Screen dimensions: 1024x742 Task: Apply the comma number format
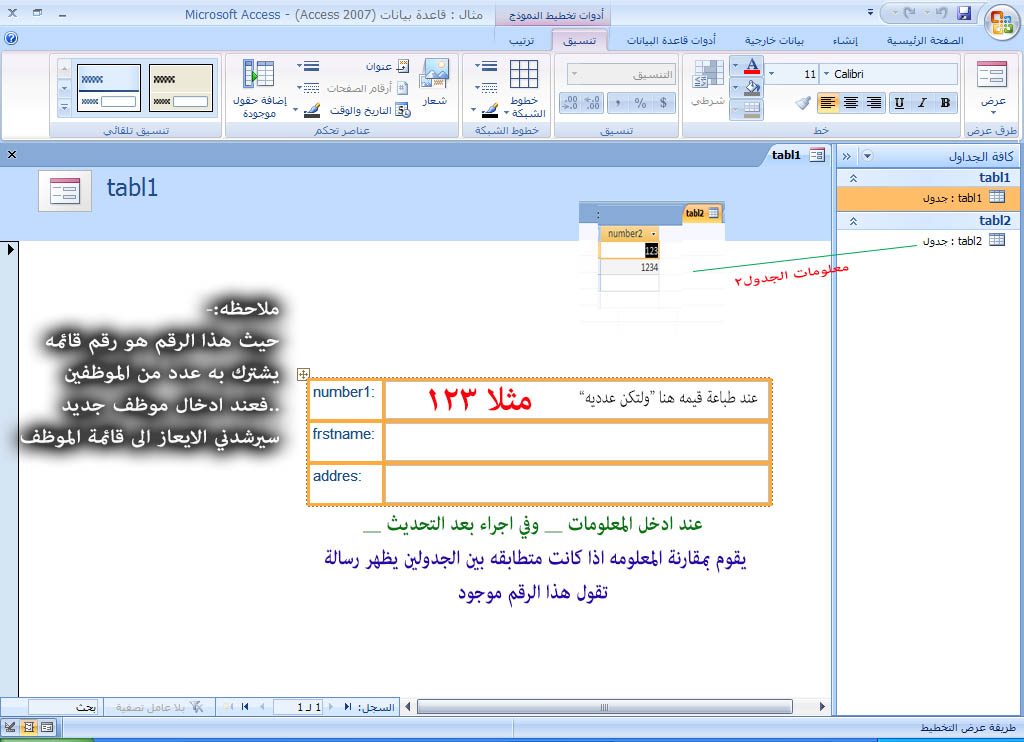tap(617, 103)
